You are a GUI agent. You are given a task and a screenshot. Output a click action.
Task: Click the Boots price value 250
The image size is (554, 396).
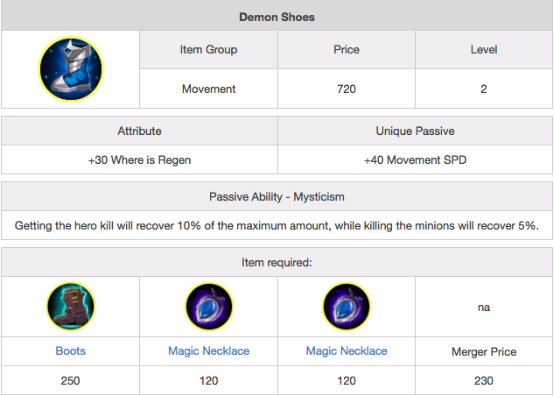pyautogui.click(x=70, y=380)
